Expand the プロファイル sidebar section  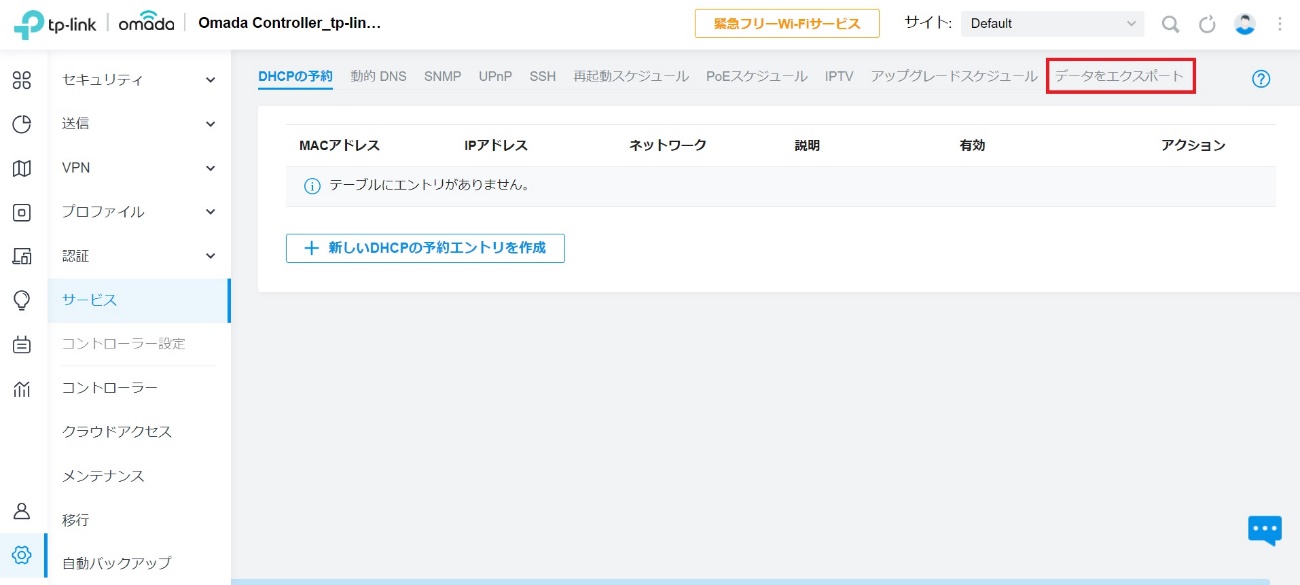[x=138, y=212]
